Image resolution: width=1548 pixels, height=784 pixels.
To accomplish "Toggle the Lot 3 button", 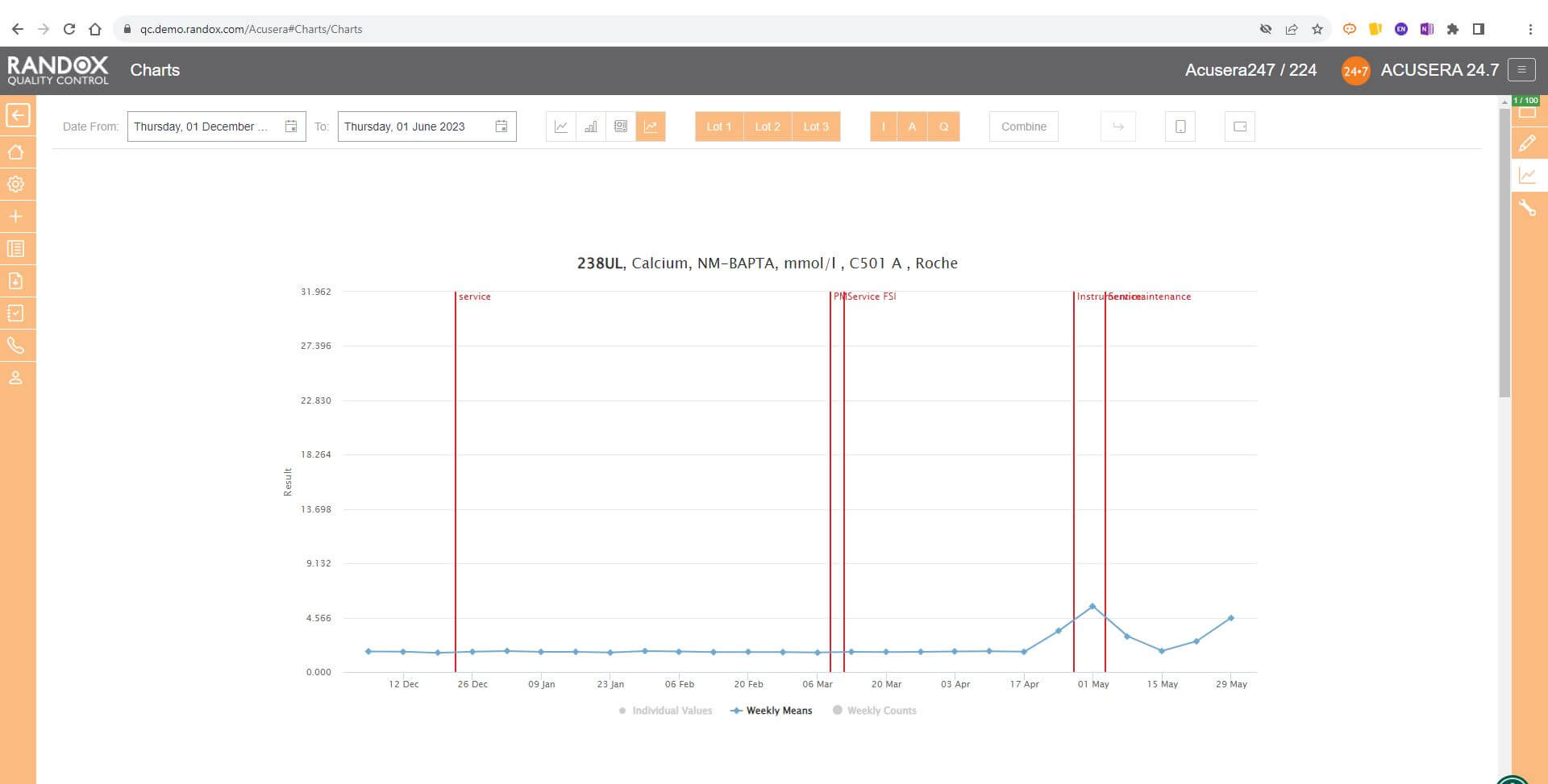I will [x=815, y=127].
